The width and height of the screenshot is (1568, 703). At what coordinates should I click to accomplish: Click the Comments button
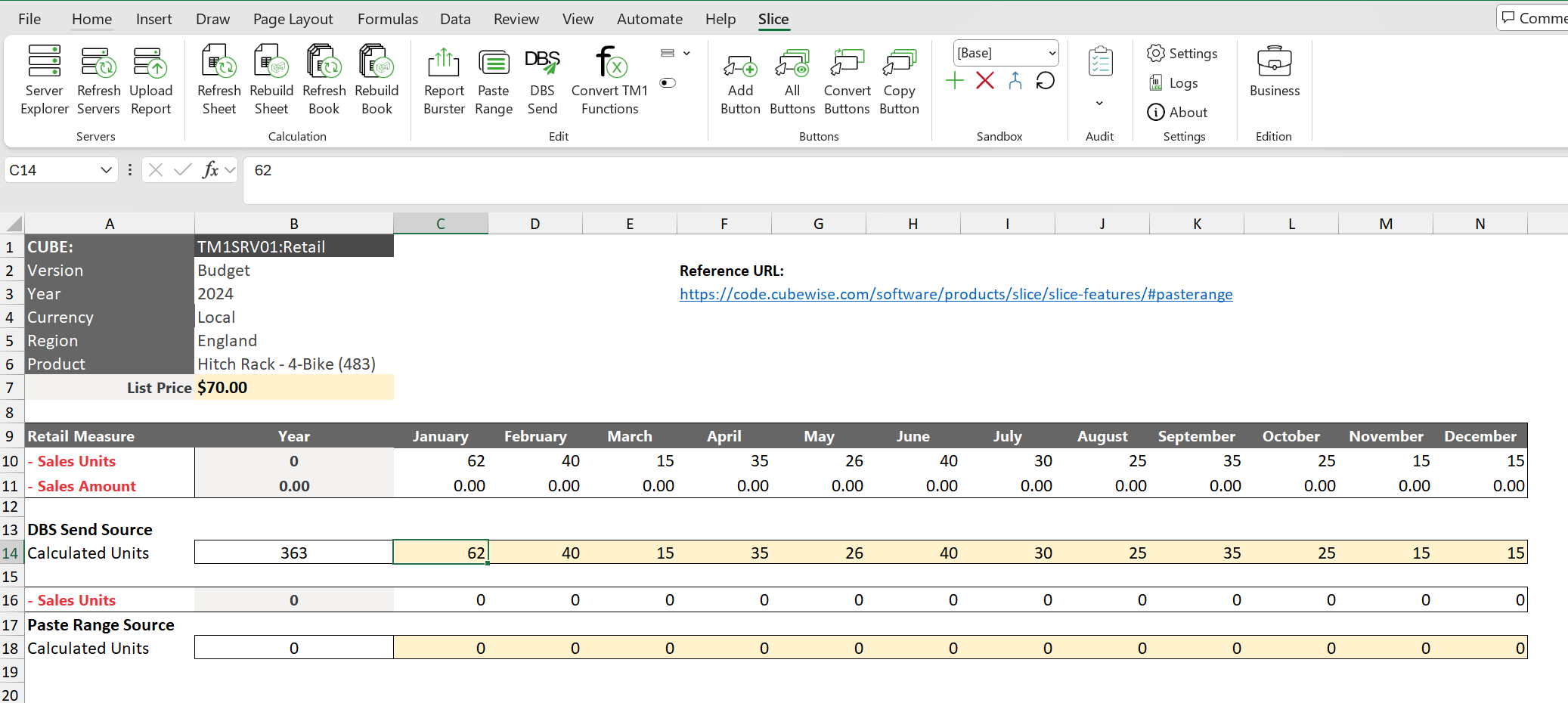[1533, 17]
